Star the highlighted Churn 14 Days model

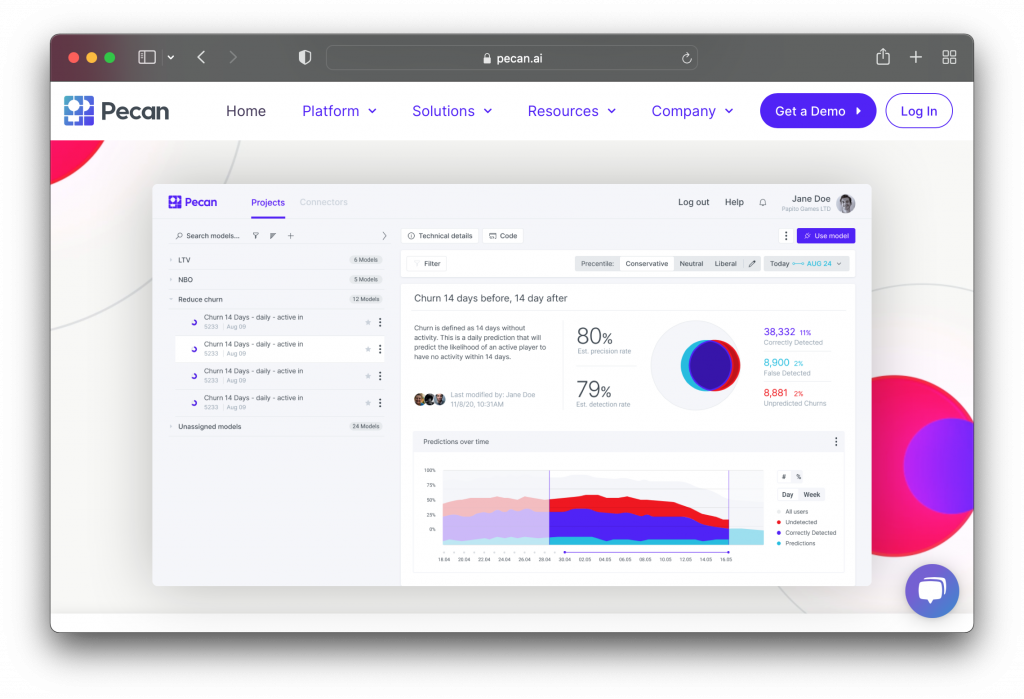(x=368, y=349)
